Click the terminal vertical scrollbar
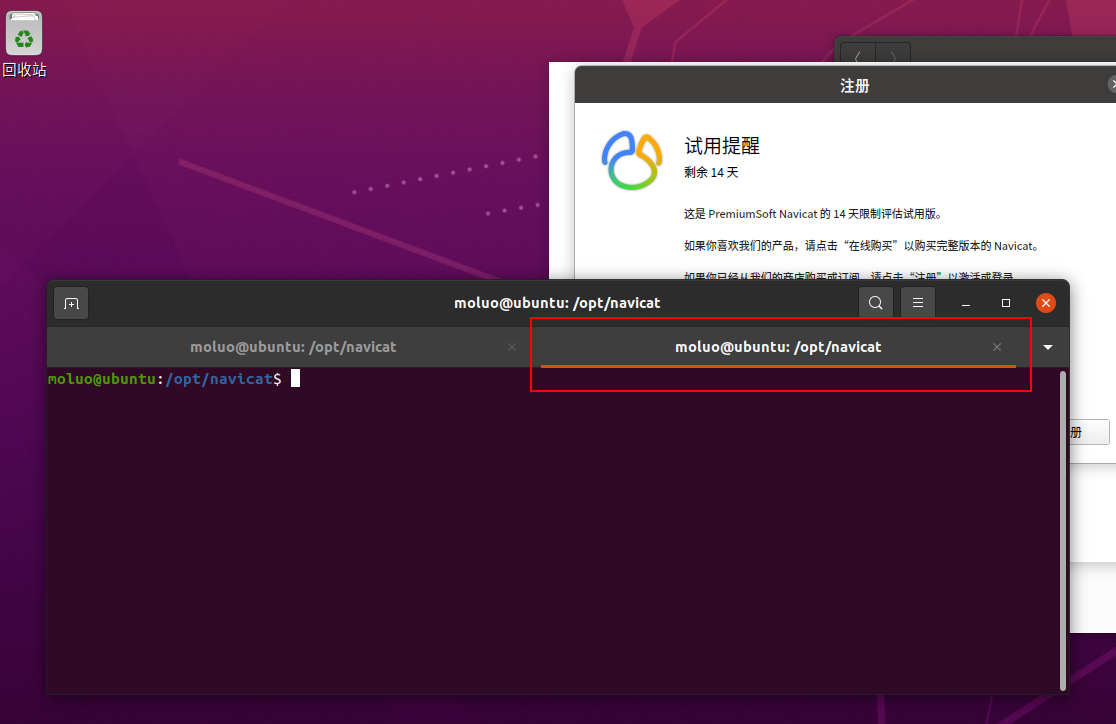This screenshot has width=1116, height=724. click(x=1063, y=530)
